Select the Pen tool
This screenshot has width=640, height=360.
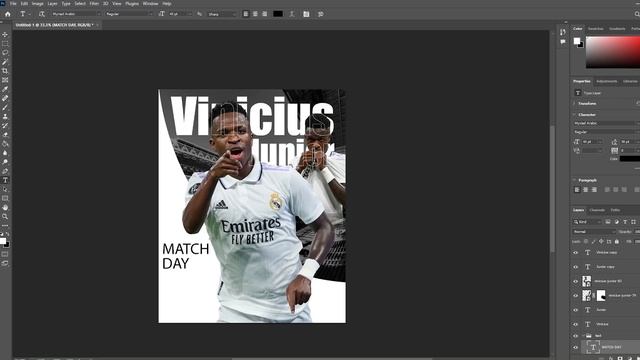[5, 171]
